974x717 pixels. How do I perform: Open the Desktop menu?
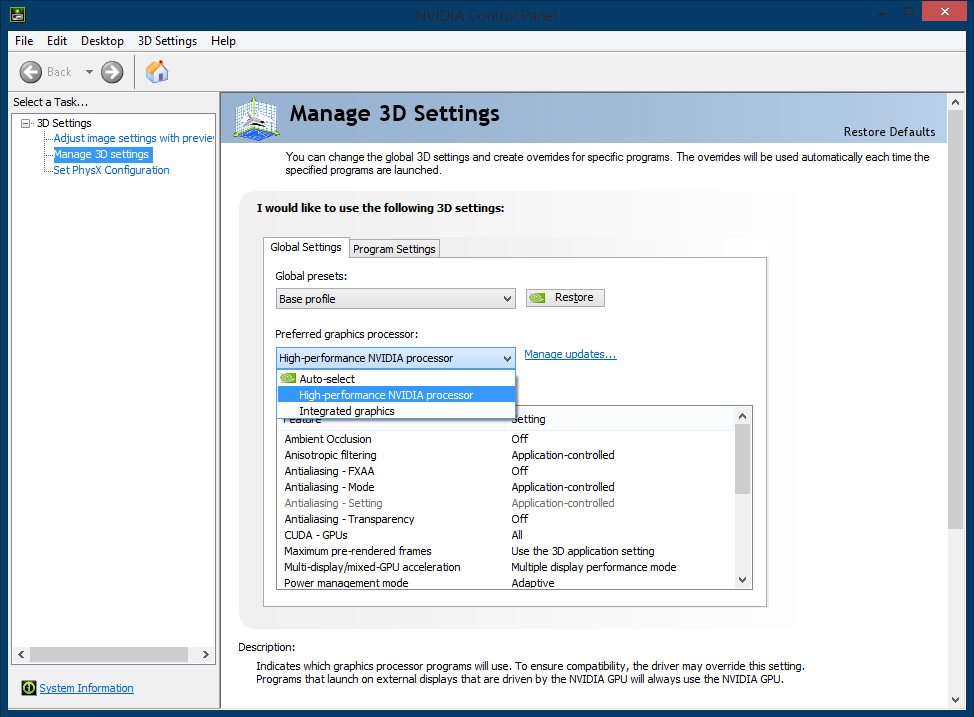102,41
